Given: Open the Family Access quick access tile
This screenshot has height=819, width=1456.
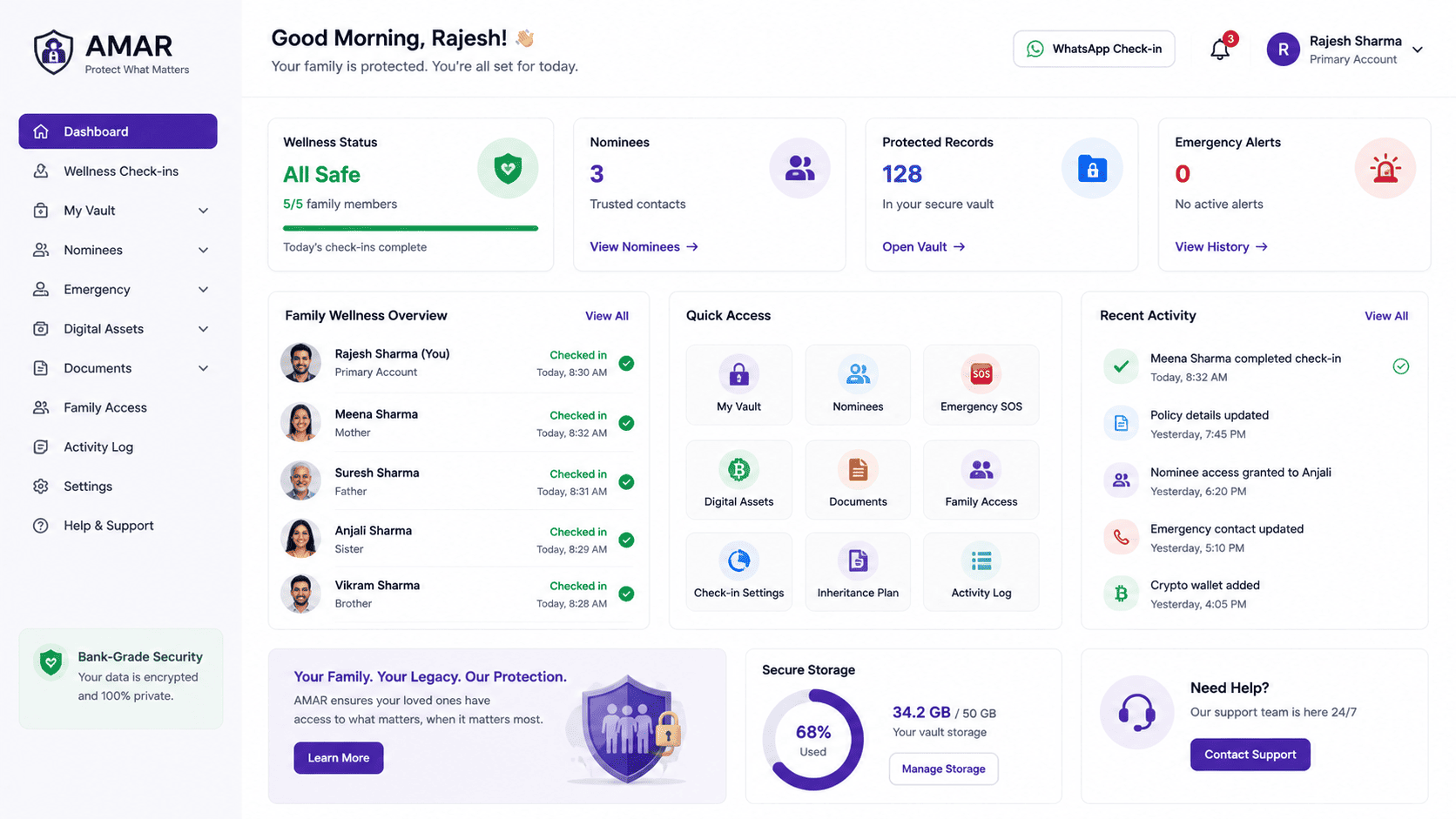Looking at the screenshot, I should [x=981, y=480].
